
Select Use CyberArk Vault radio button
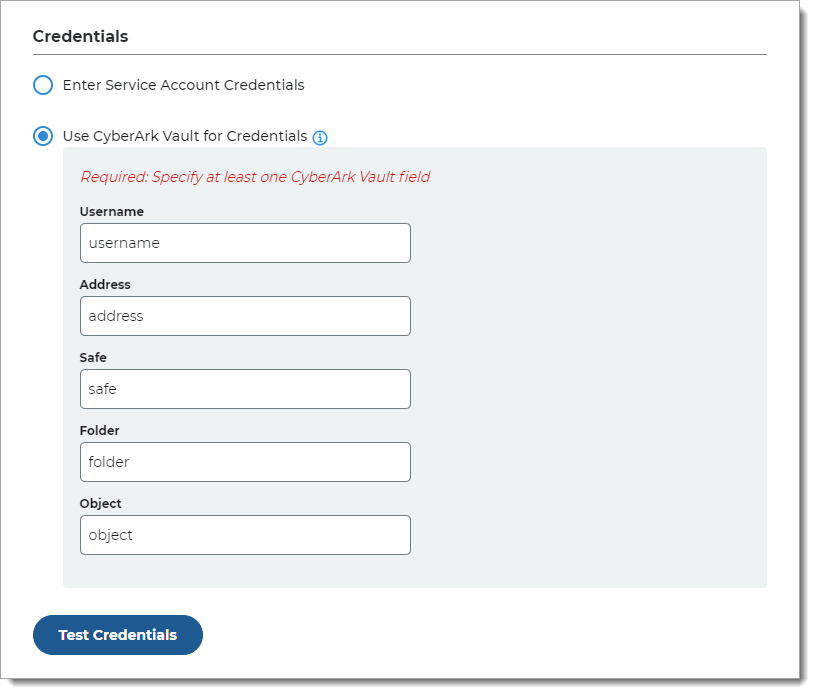[x=43, y=136]
